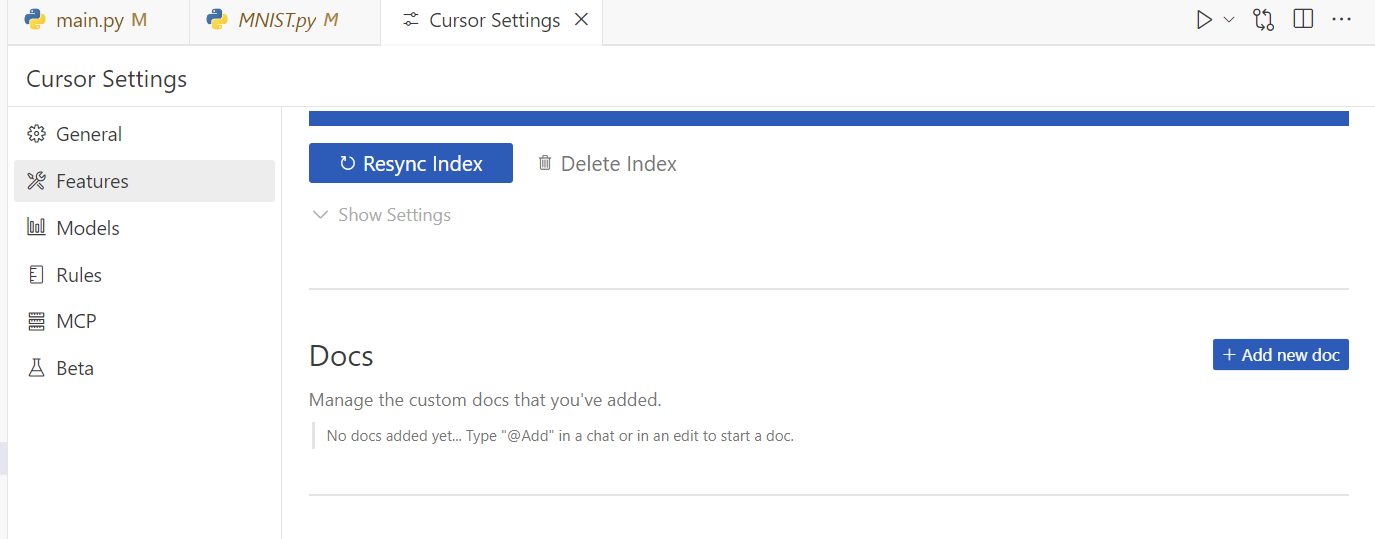Image resolution: width=1375 pixels, height=539 pixels.
Task: Open the MCP settings section
Action: [x=76, y=321]
